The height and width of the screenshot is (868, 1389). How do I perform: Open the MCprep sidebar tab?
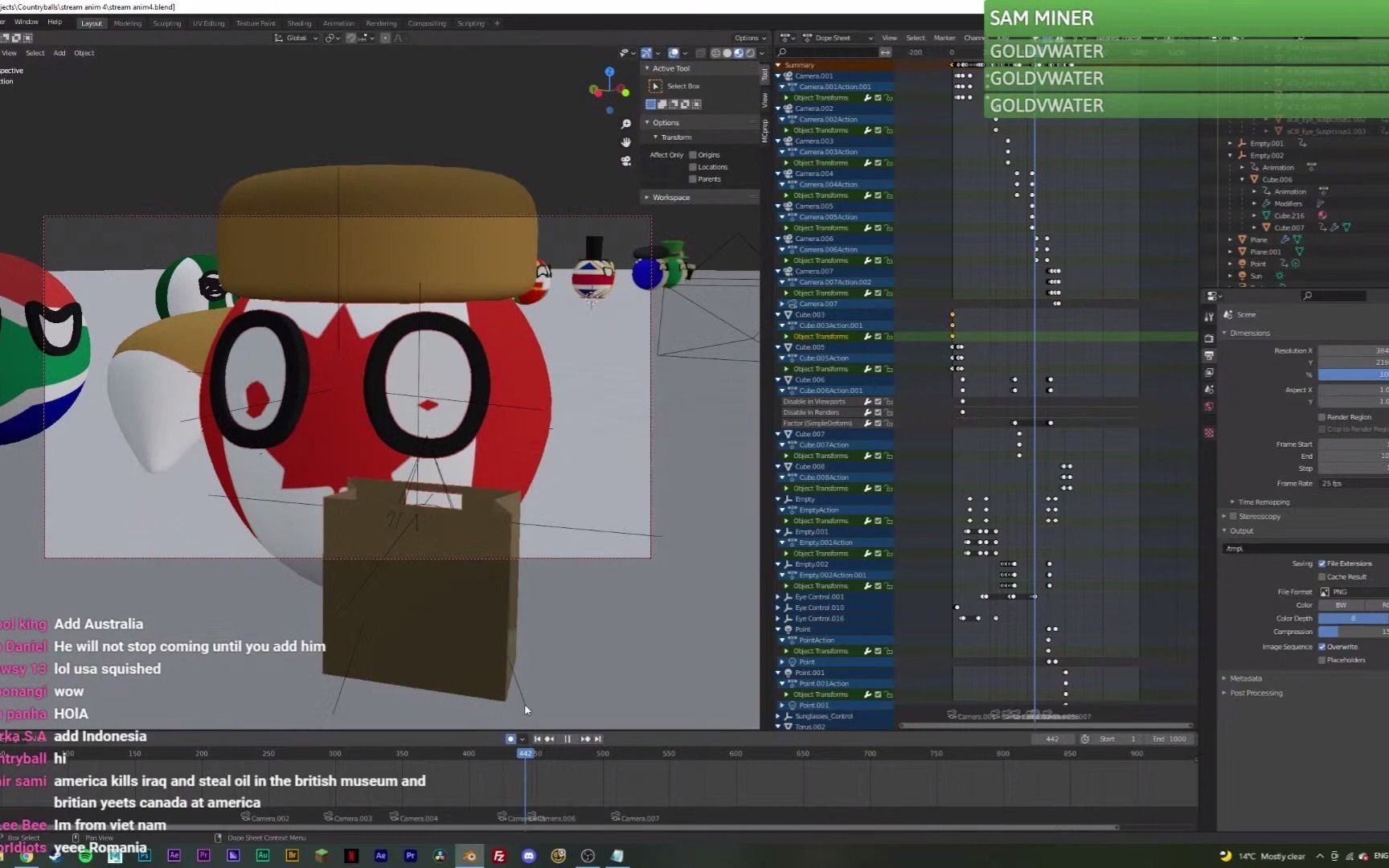[x=764, y=129]
